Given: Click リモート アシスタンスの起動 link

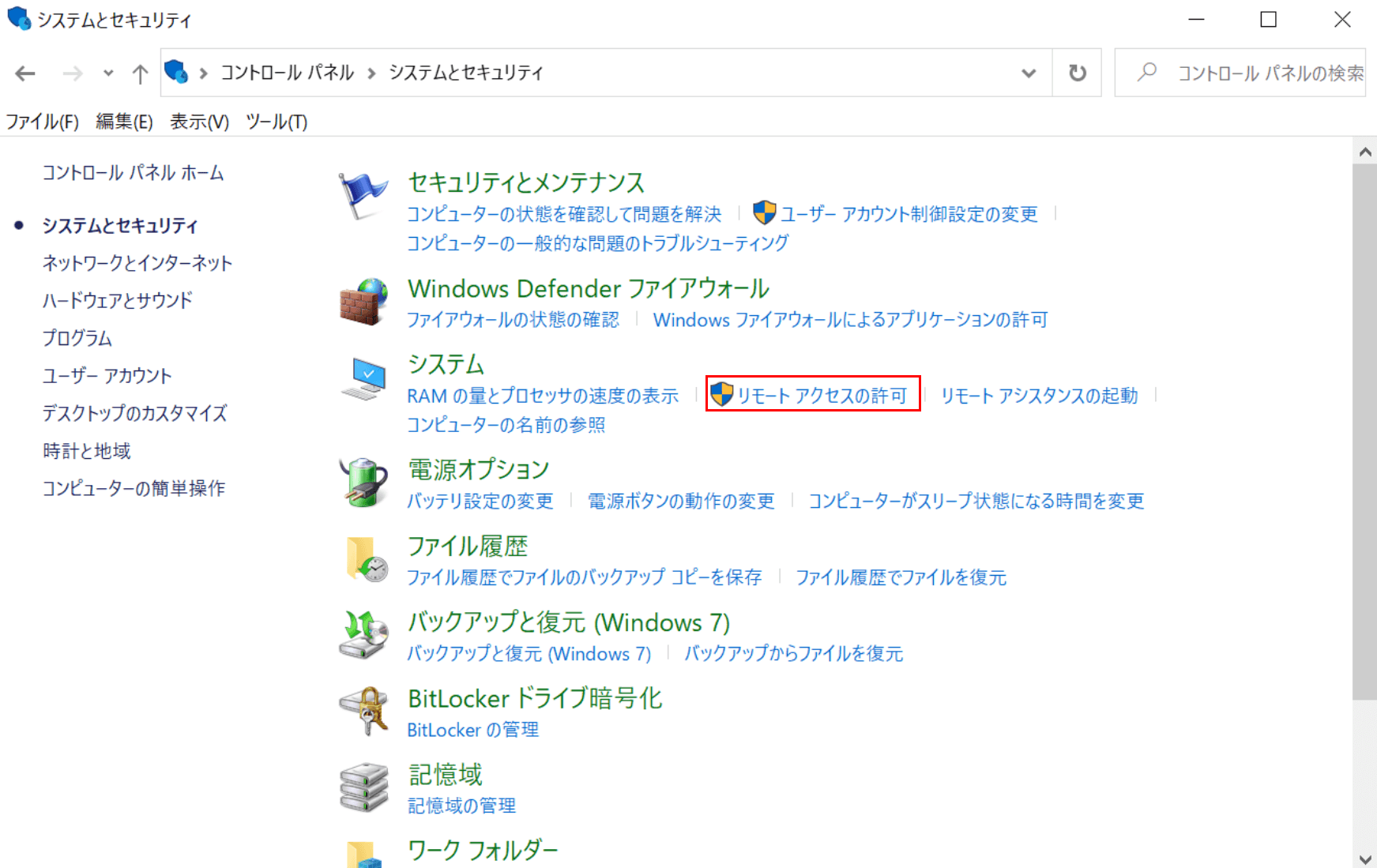Looking at the screenshot, I should [1040, 396].
